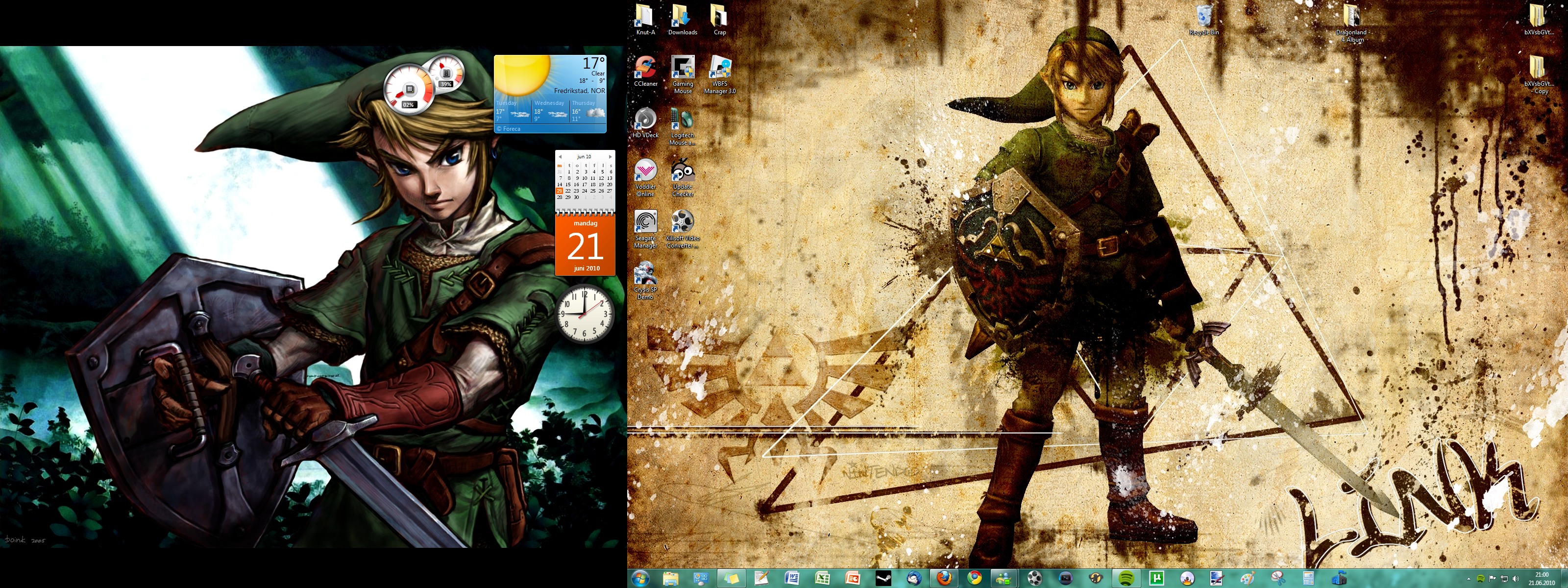
Task: Go to previous month in calendar gadget
Action: point(560,156)
